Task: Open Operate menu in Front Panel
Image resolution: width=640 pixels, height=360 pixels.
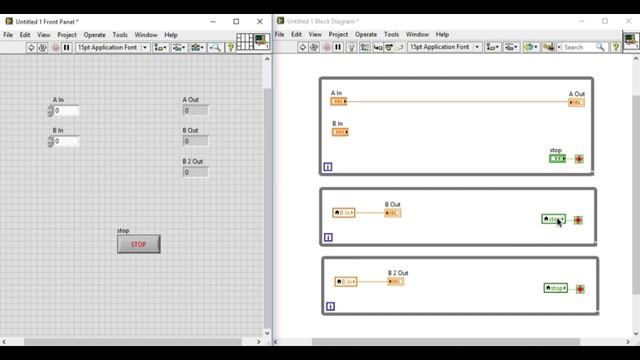Action: (95, 35)
